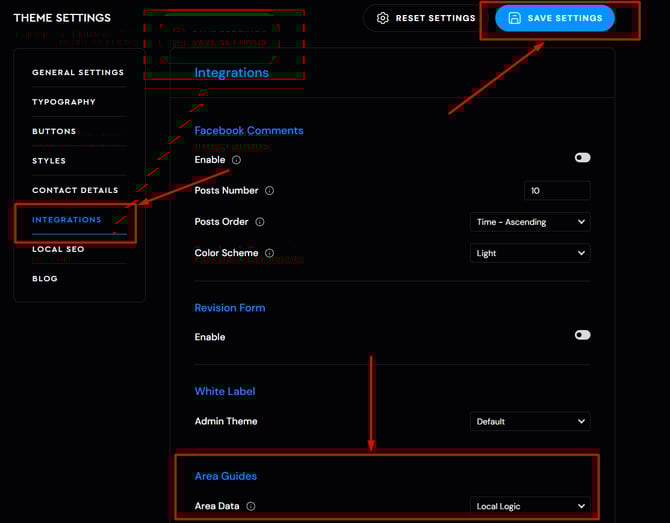Open General Settings in the sidebar
Screen dimensions: 670x523
[78, 72]
